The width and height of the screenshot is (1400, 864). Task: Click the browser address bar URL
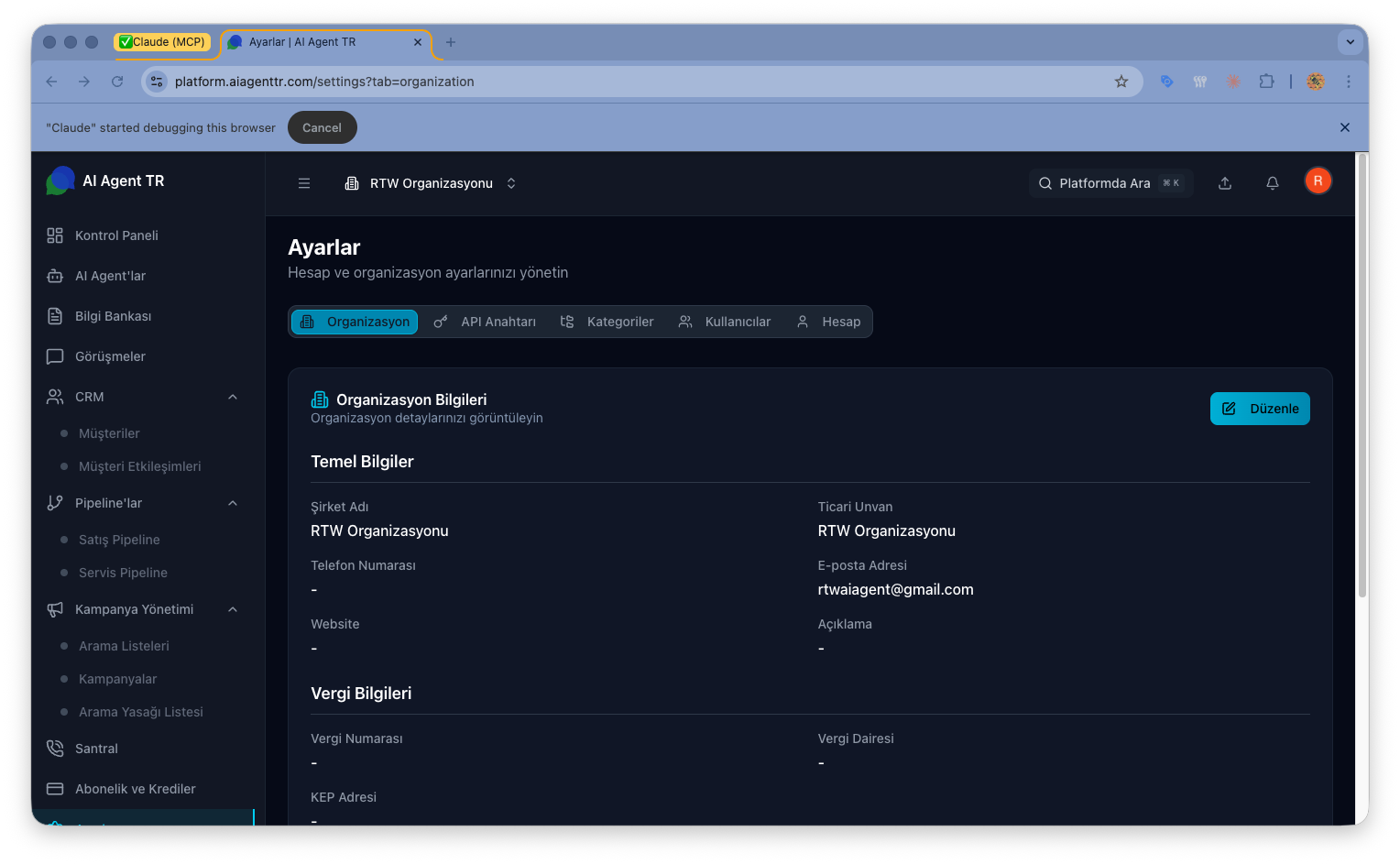[x=324, y=82]
